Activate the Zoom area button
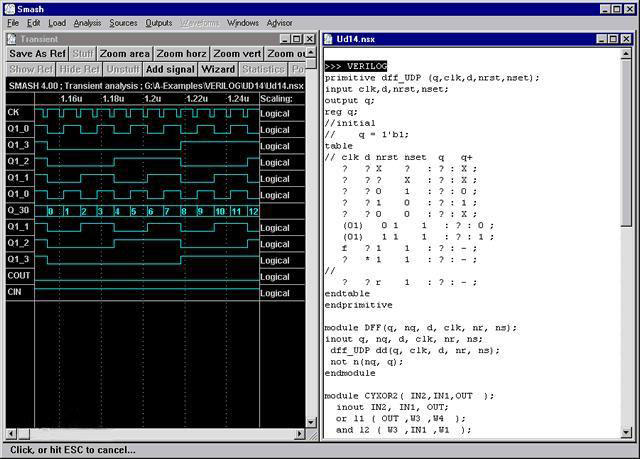 click(x=125, y=54)
